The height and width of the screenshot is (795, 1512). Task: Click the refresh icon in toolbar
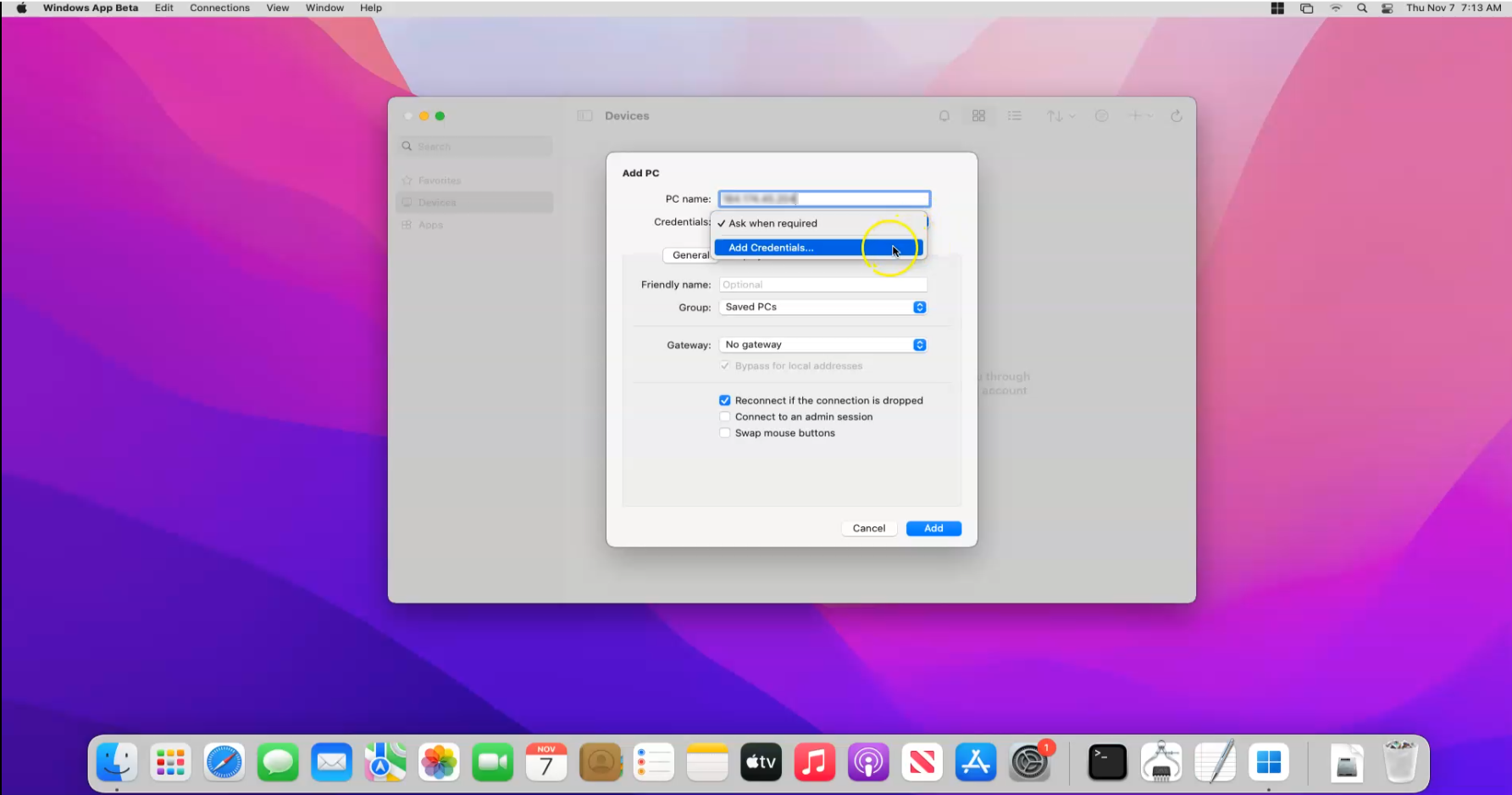click(1177, 116)
